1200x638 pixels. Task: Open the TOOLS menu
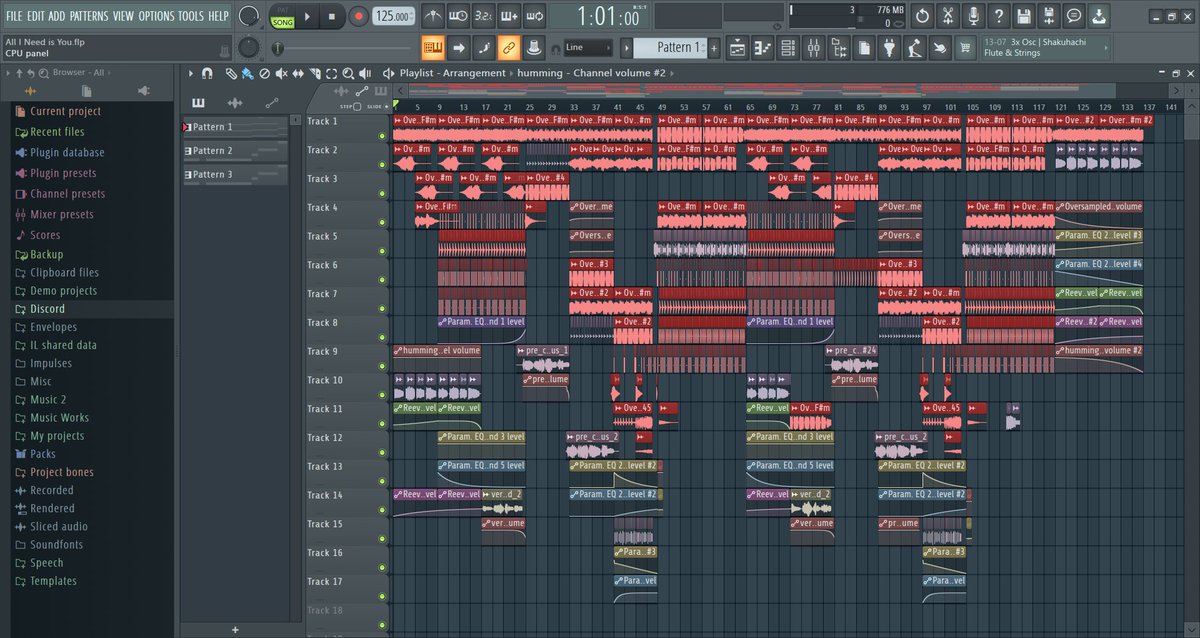[191, 16]
